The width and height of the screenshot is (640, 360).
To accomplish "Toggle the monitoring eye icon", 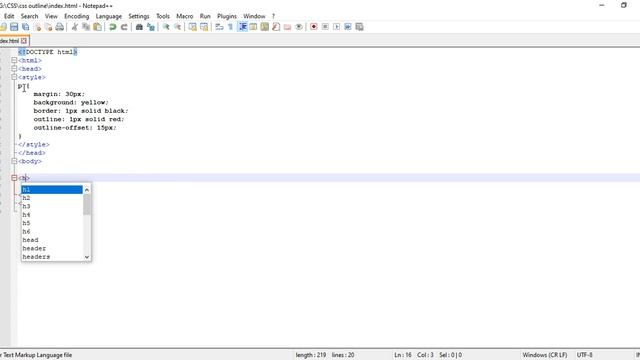I will 299,27.
